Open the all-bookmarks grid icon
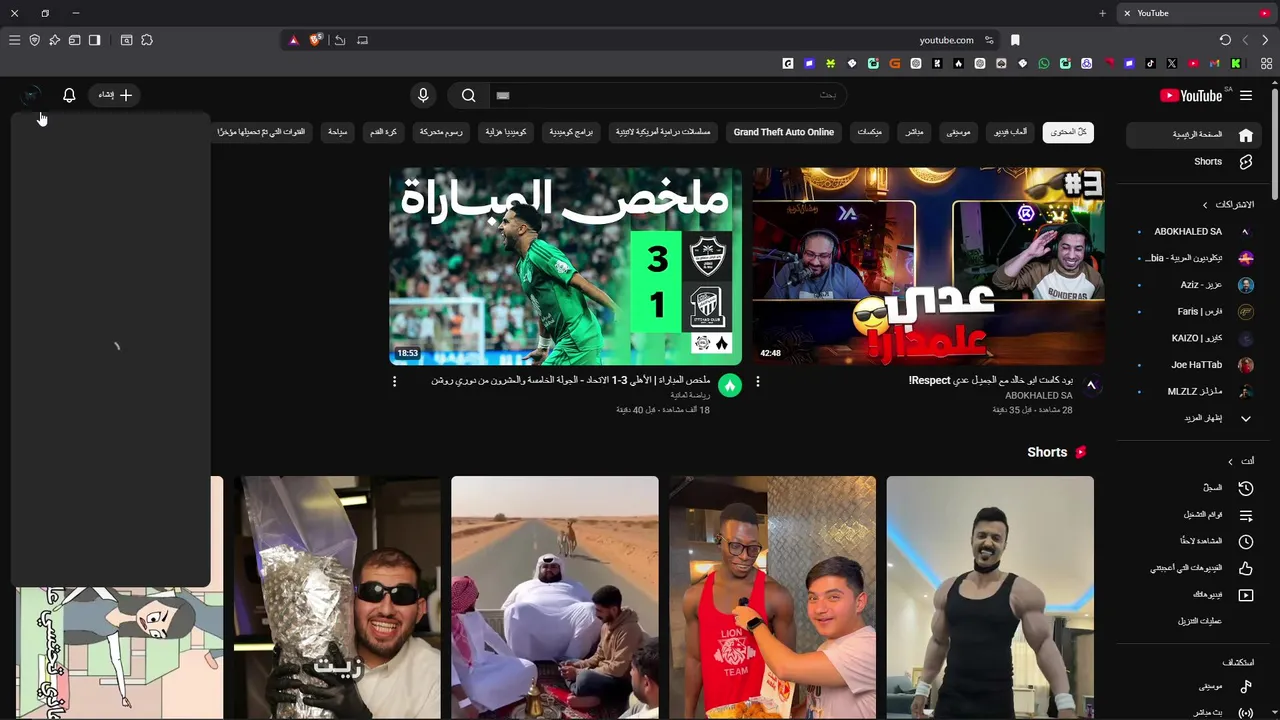Screen dimensions: 1280x720 (1266, 63)
